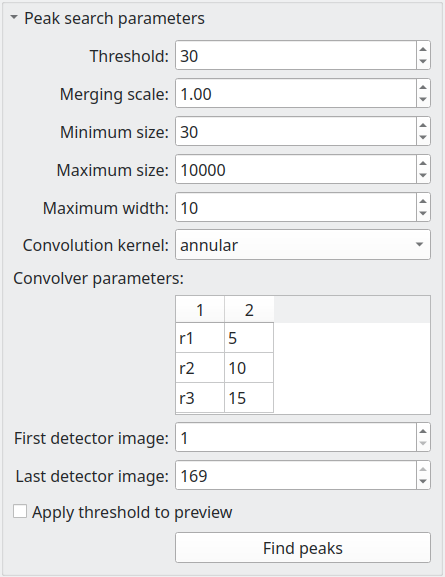Enable Apply threshold to preview checkbox
This screenshot has width=445, height=577.
tap(20, 511)
